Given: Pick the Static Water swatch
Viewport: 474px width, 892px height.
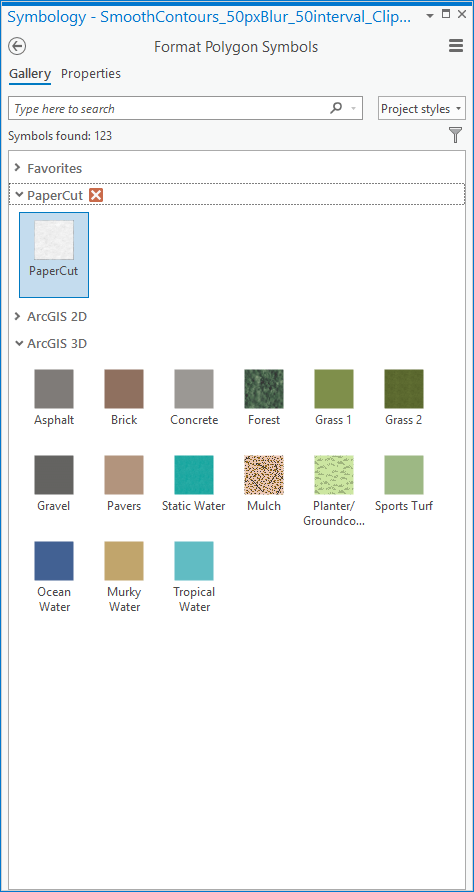Looking at the screenshot, I should coord(194,484).
